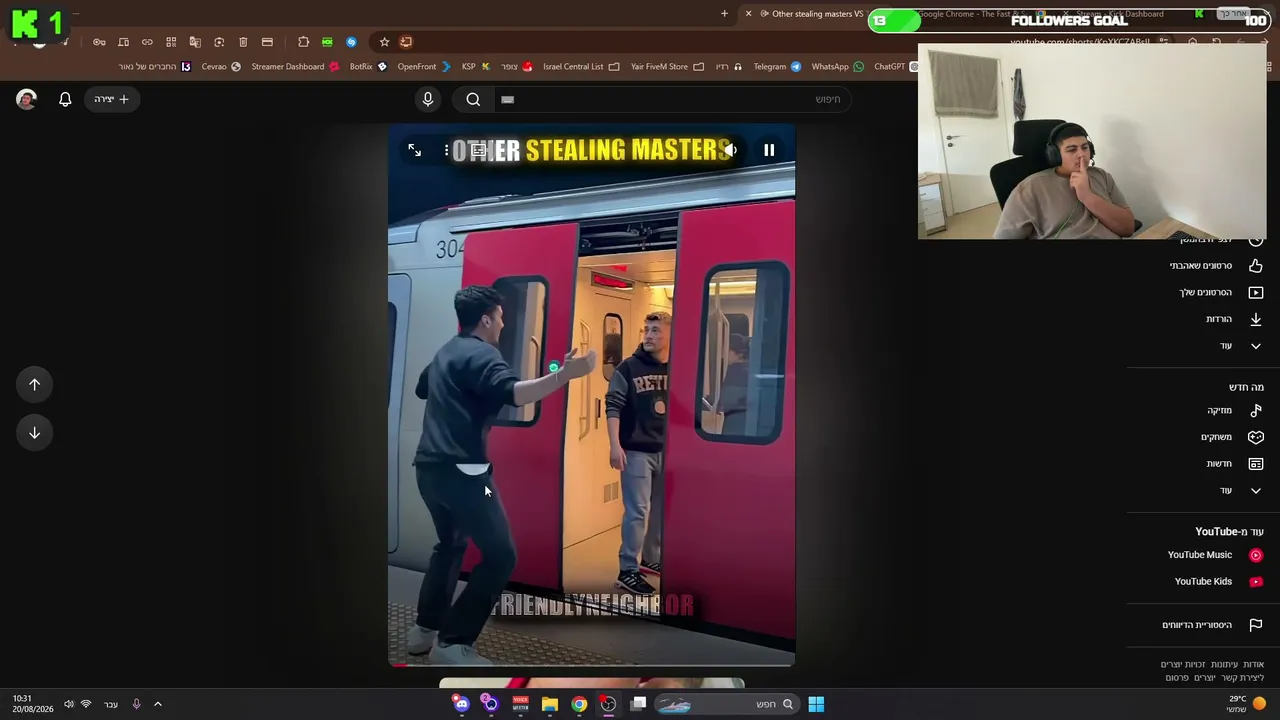Open the Telegram bookmark

777,67
